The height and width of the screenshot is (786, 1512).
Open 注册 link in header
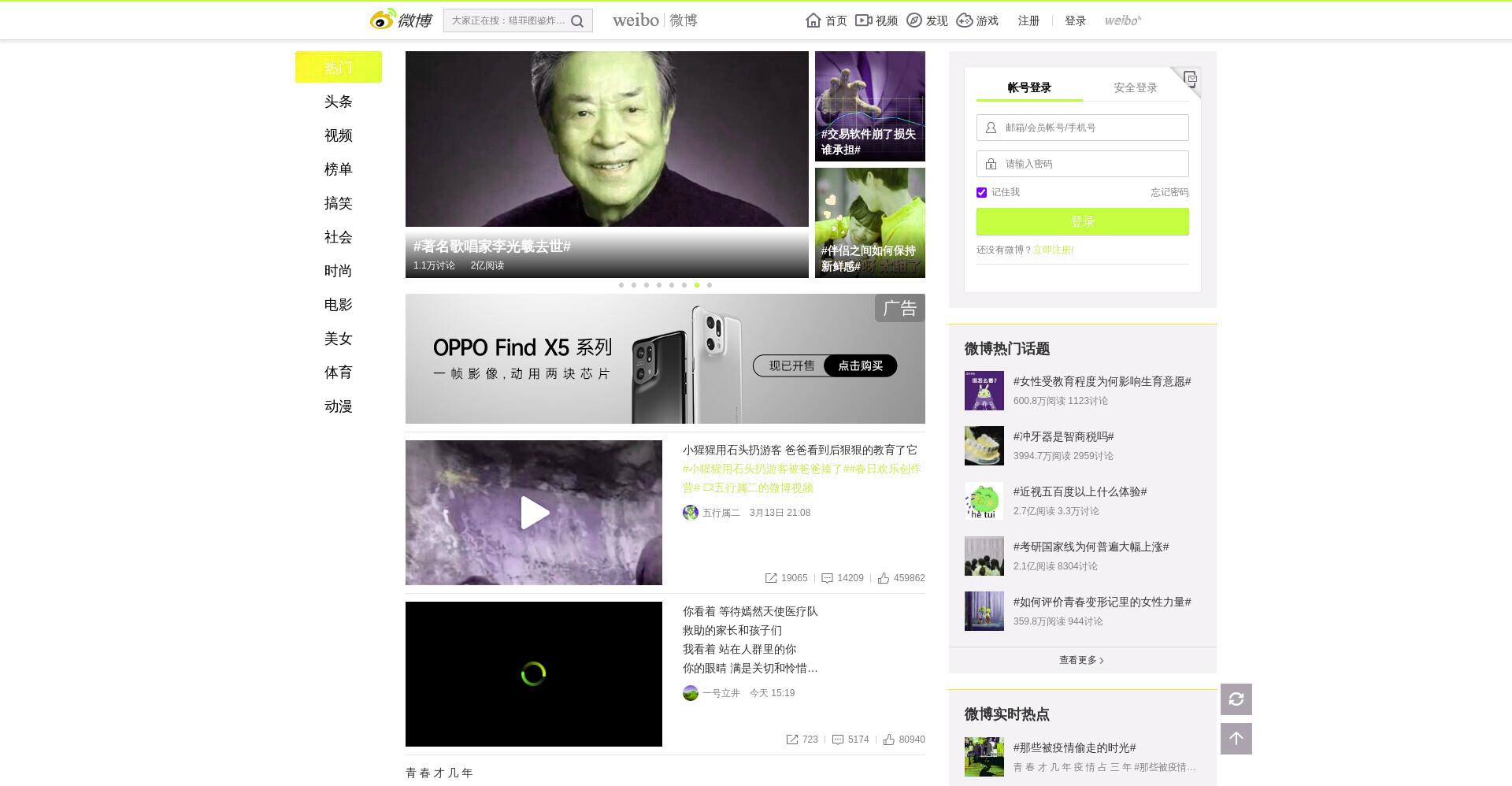[x=1028, y=20]
